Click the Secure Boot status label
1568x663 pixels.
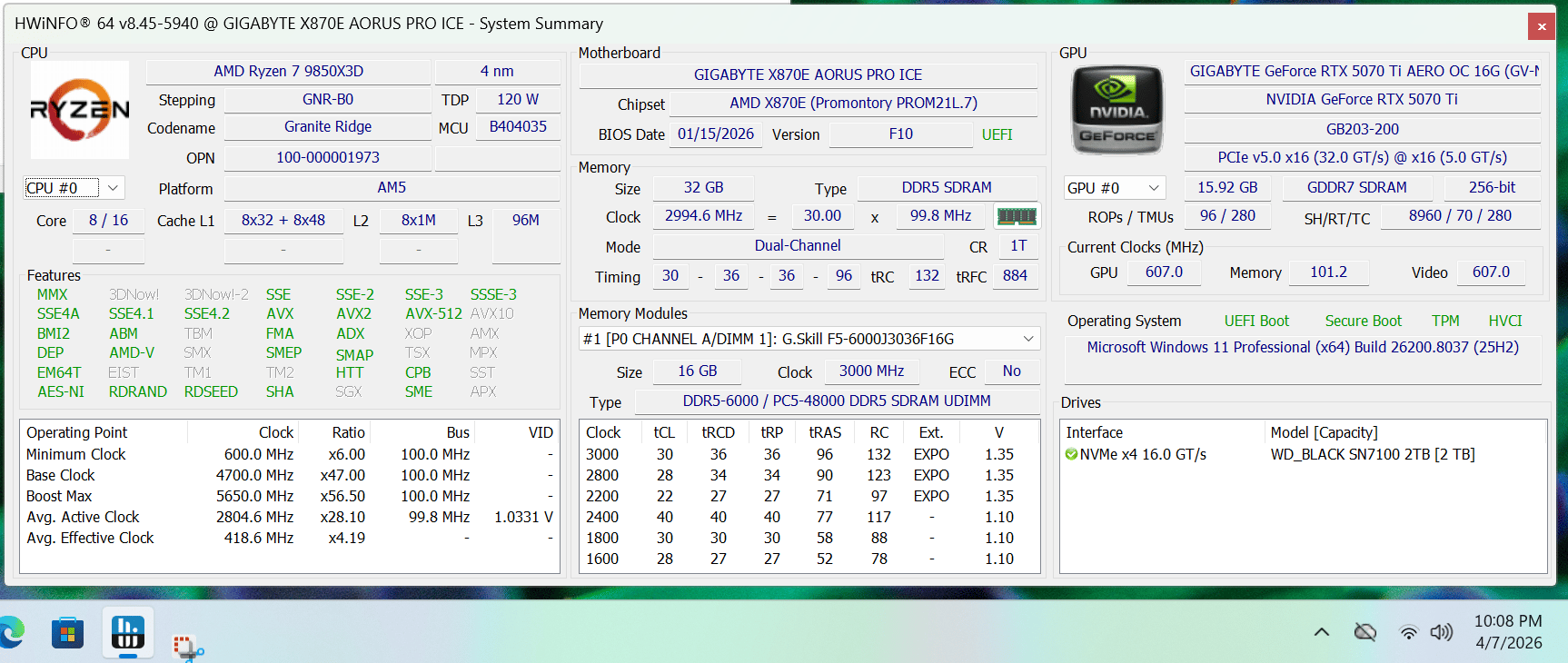pos(1363,321)
